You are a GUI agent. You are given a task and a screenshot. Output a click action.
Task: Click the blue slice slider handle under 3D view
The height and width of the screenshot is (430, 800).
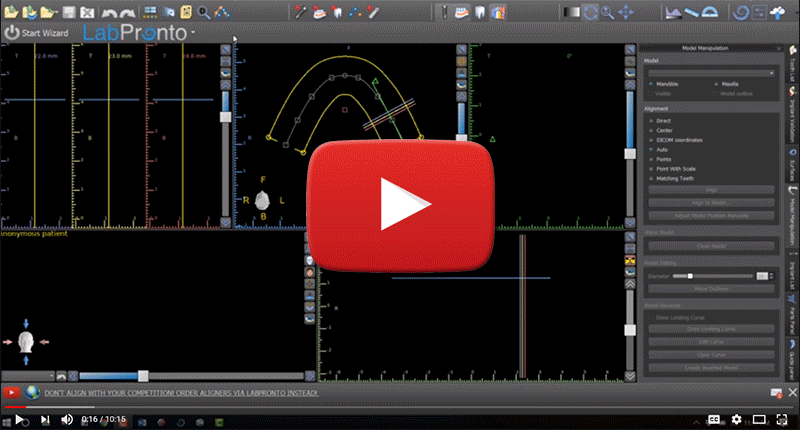click(x=143, y=376)
